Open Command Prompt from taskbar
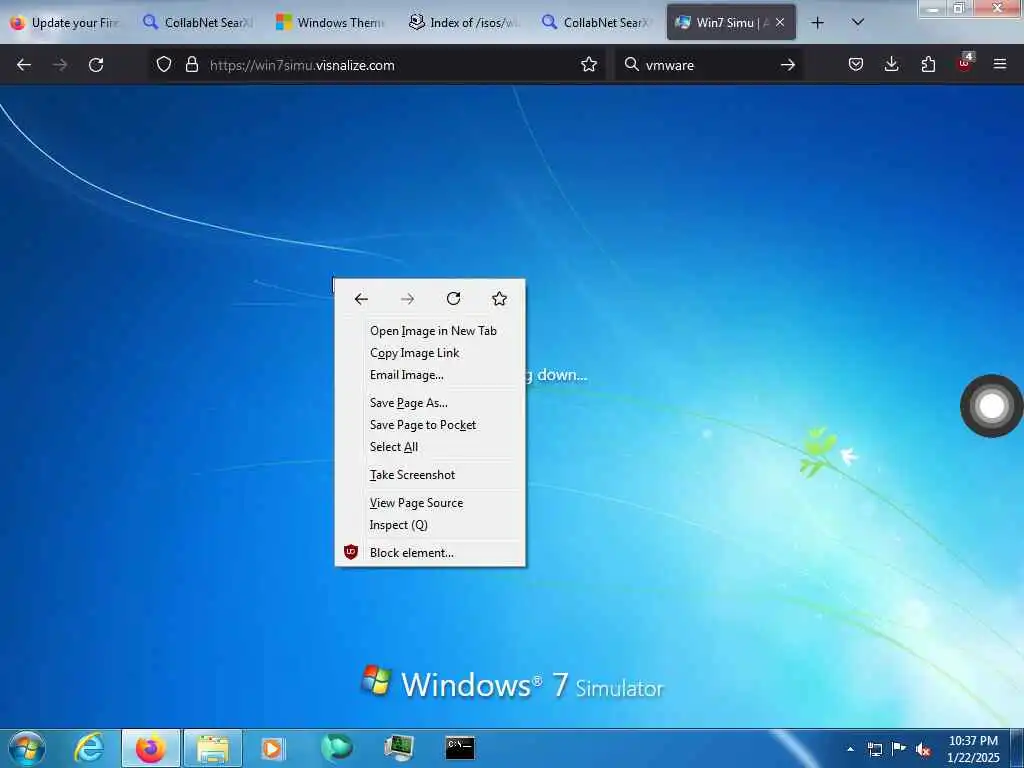 (460, 748)
